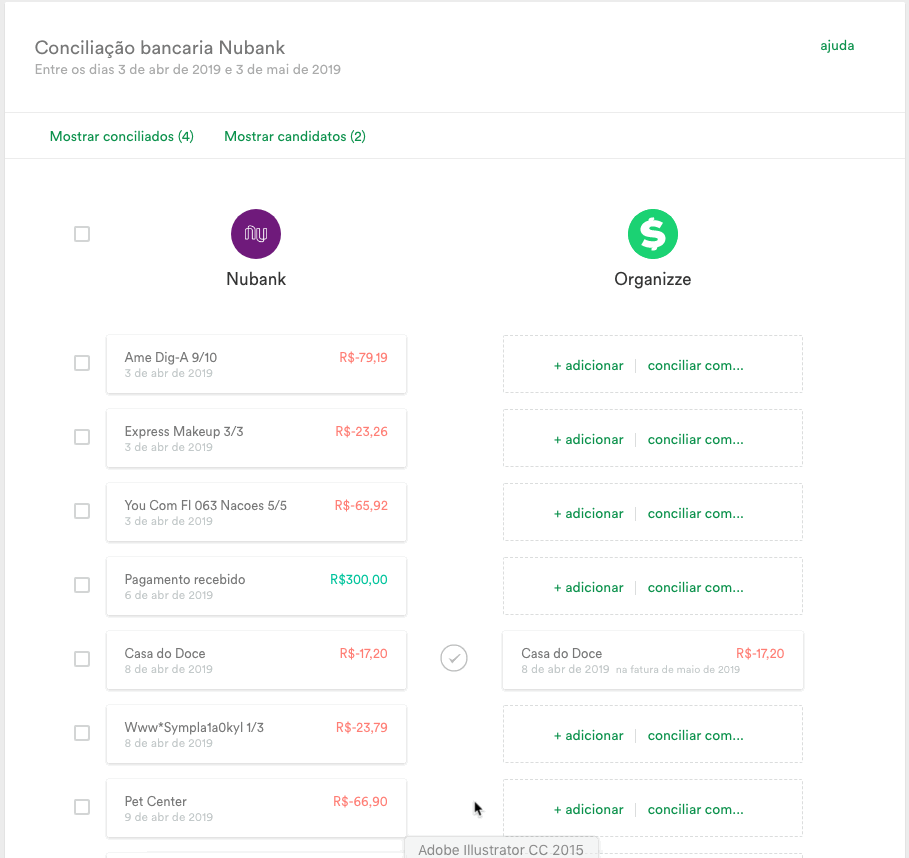Click the green Organizze dollar logo

click(653, 234)
